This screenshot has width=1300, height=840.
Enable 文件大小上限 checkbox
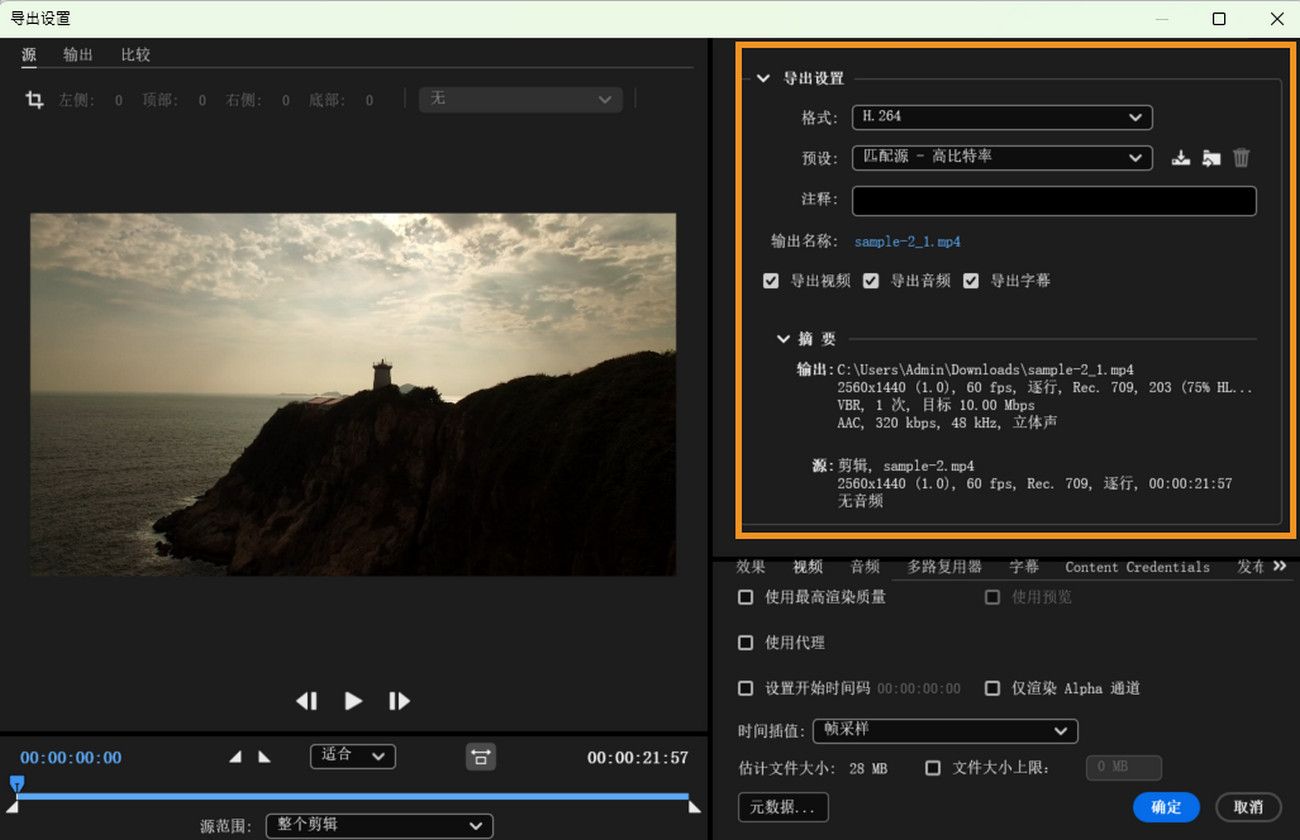tap(933, 768)
